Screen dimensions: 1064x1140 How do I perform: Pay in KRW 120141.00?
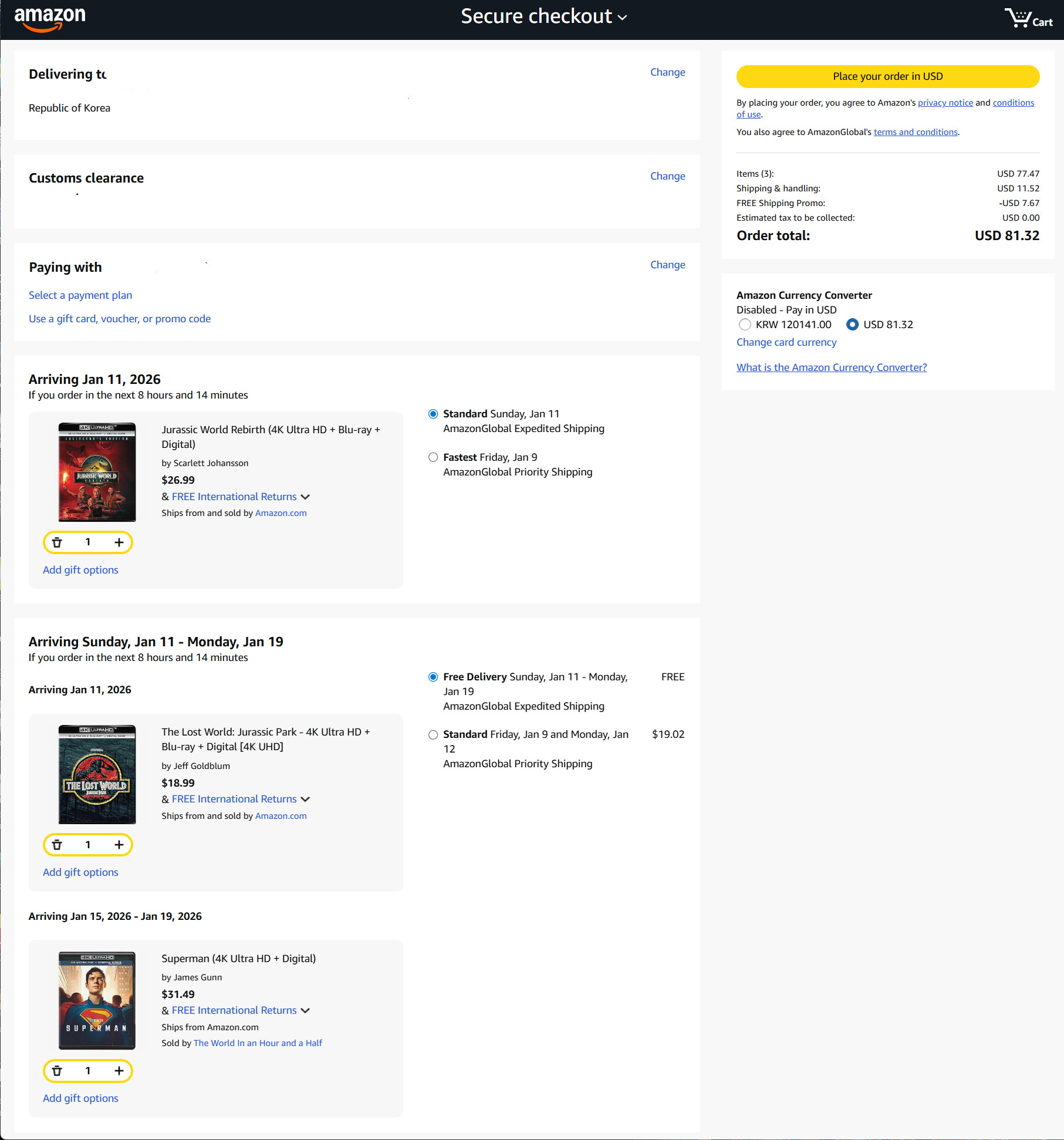click(745, 325)
